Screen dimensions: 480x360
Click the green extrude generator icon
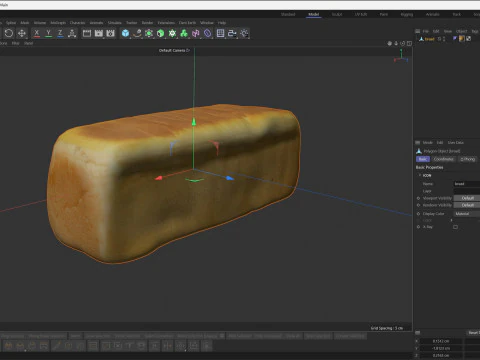(160, 33)
